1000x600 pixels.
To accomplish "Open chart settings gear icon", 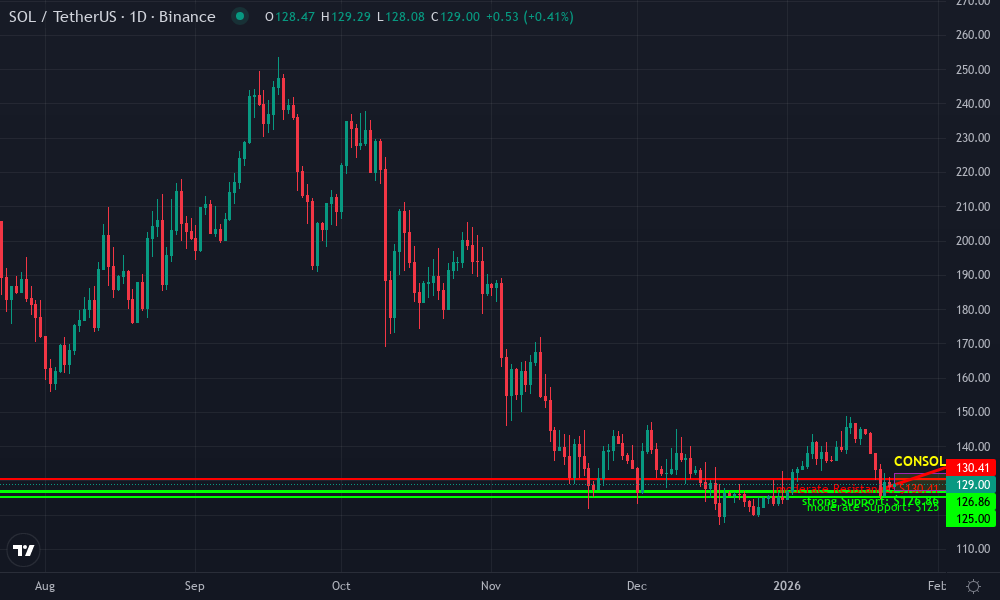I will [x=973, y=586].
